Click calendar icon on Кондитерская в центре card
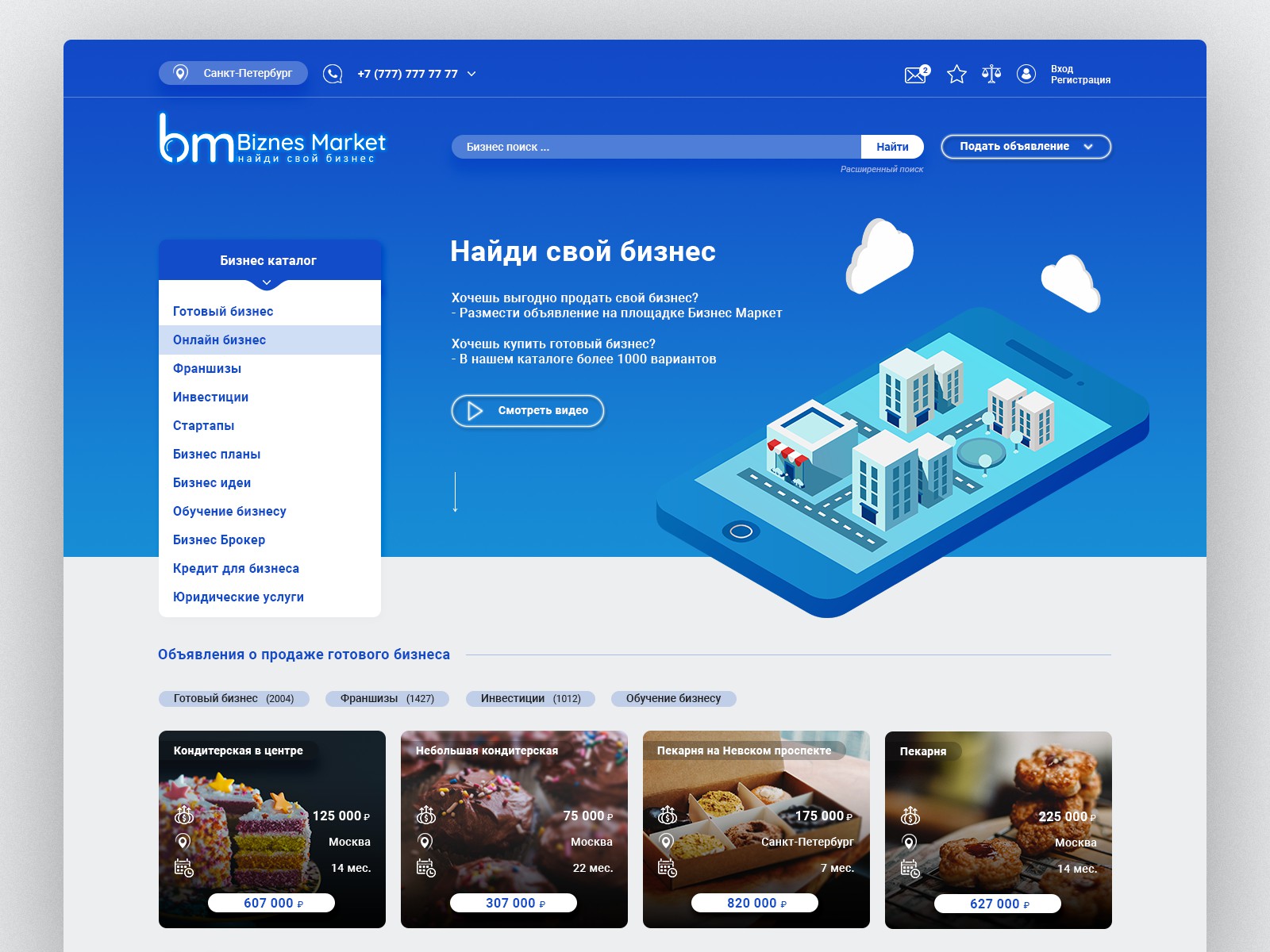Screen dimensions: 1270x952 (x=184, y=868)
